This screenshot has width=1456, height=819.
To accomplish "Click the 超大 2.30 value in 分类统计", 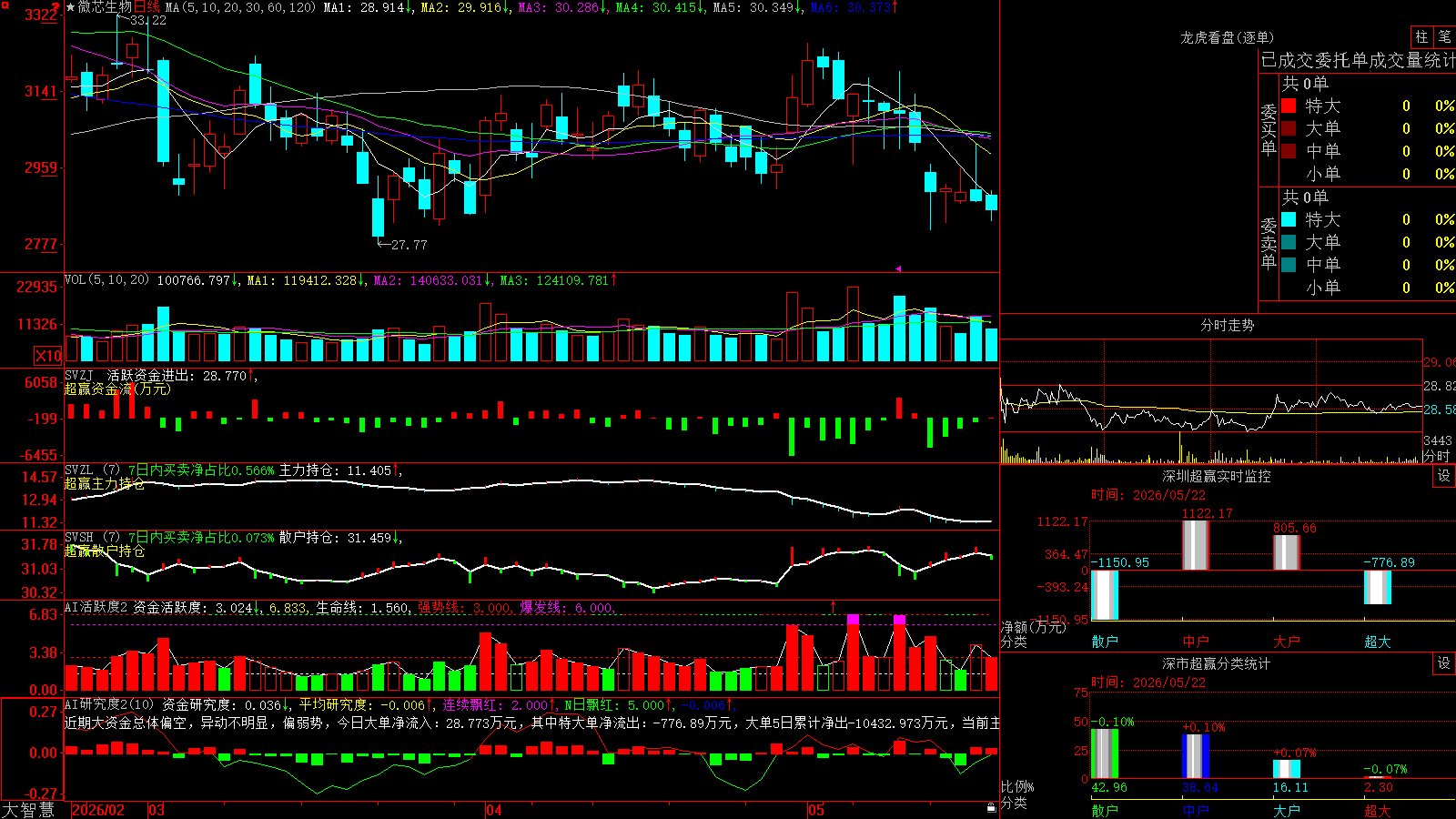I will pos(1379,787).
